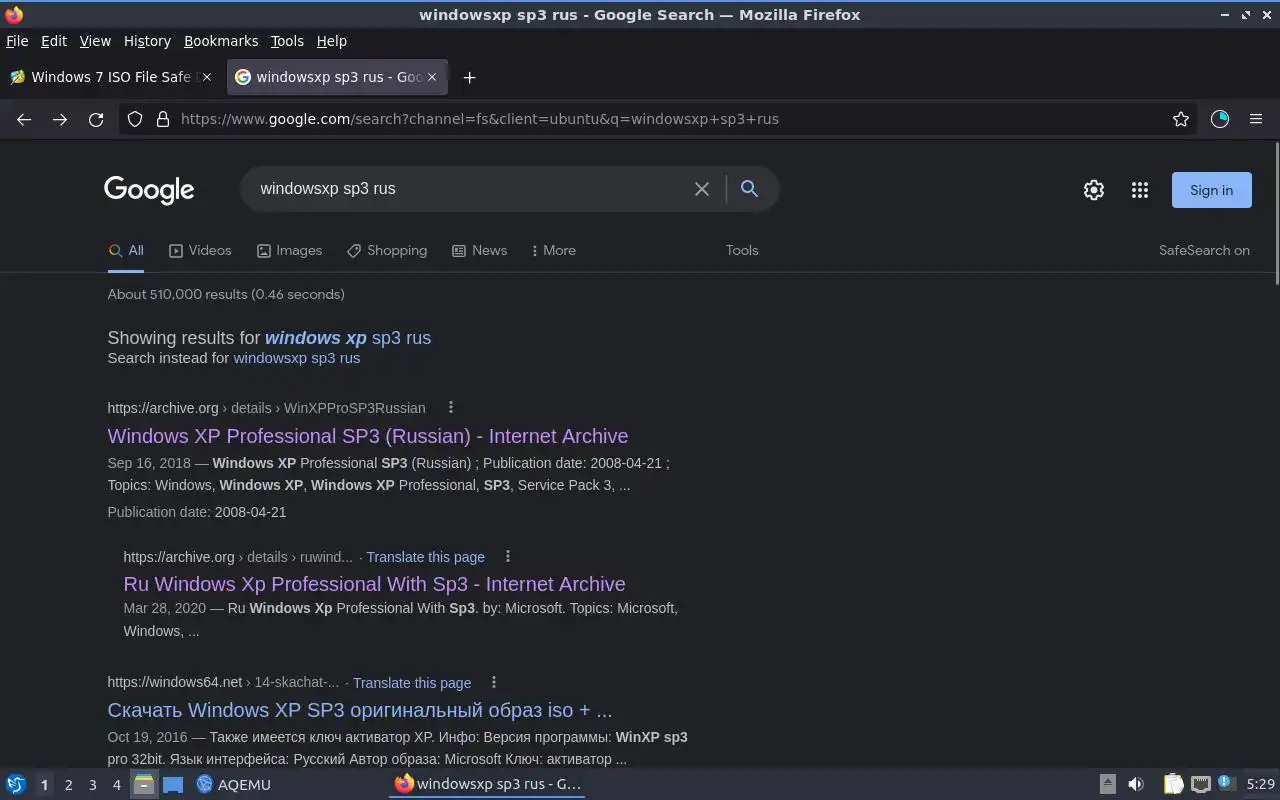Switch to workspace 4
This screenshot has width=1280, height=800.
click(116, 785)
